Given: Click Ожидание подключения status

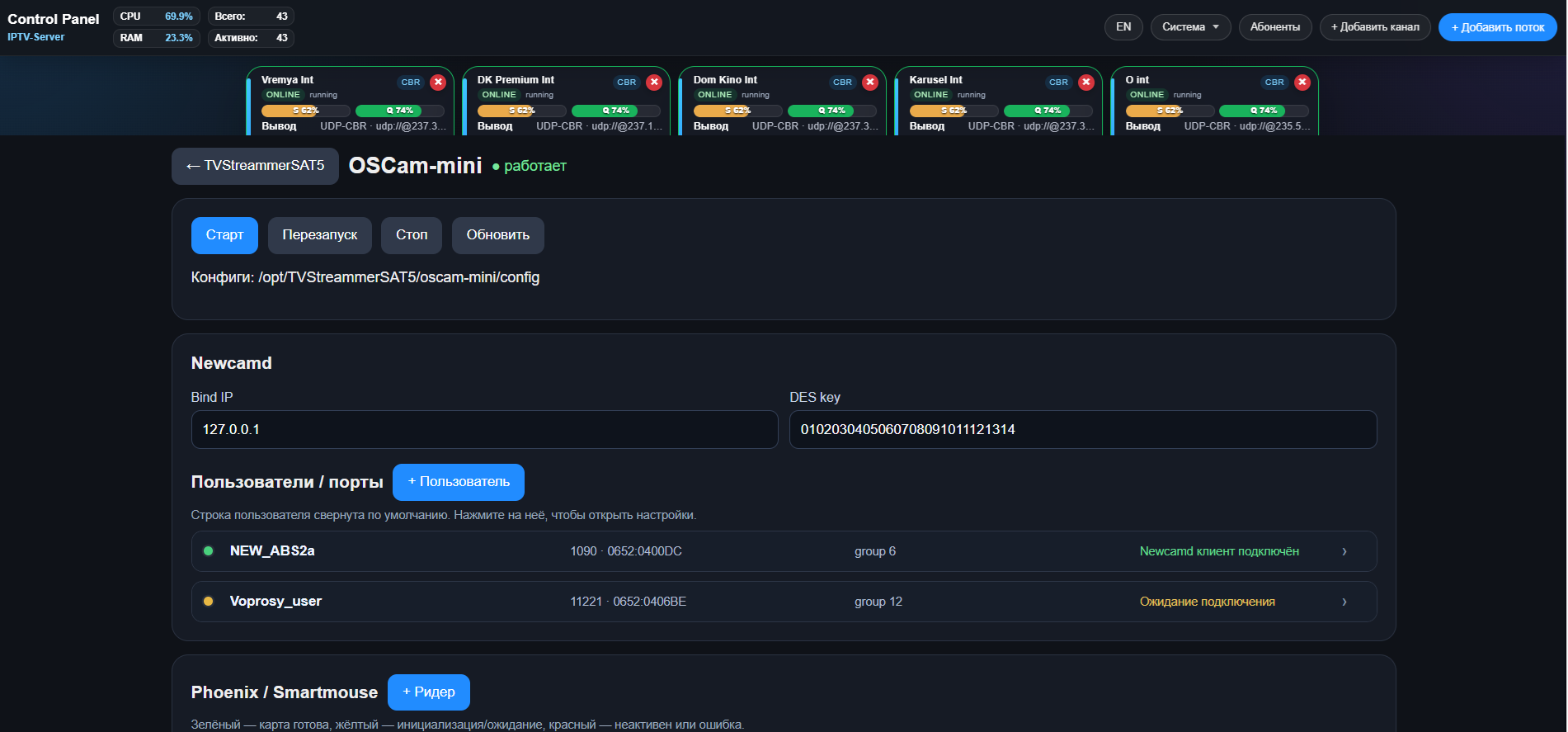Looking at the screenshot, I should (1208, 602).
